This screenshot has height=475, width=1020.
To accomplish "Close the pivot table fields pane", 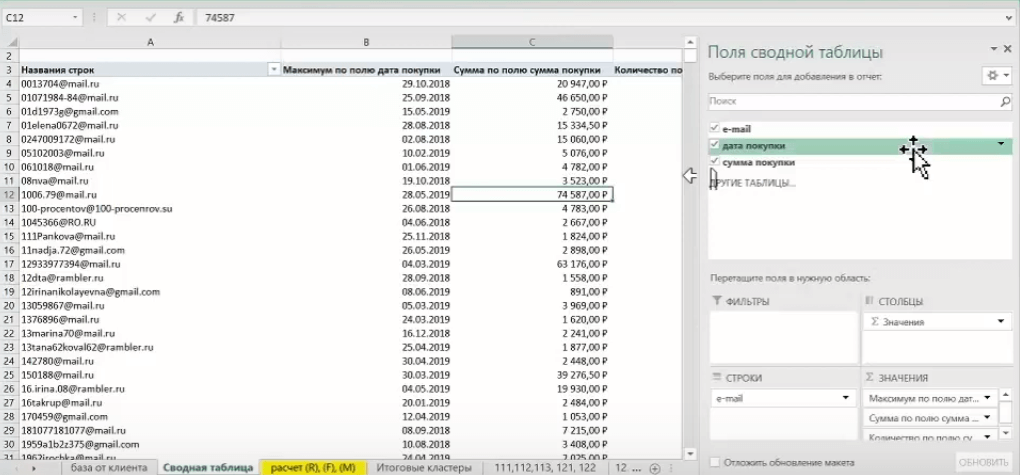I will pos(1009,49).
